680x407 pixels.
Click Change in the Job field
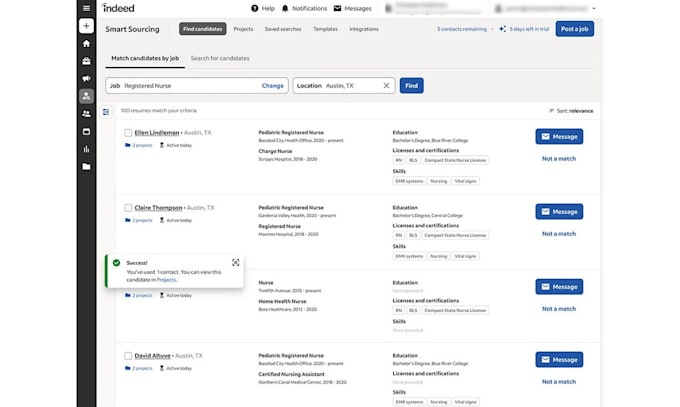tap(272, 86)
